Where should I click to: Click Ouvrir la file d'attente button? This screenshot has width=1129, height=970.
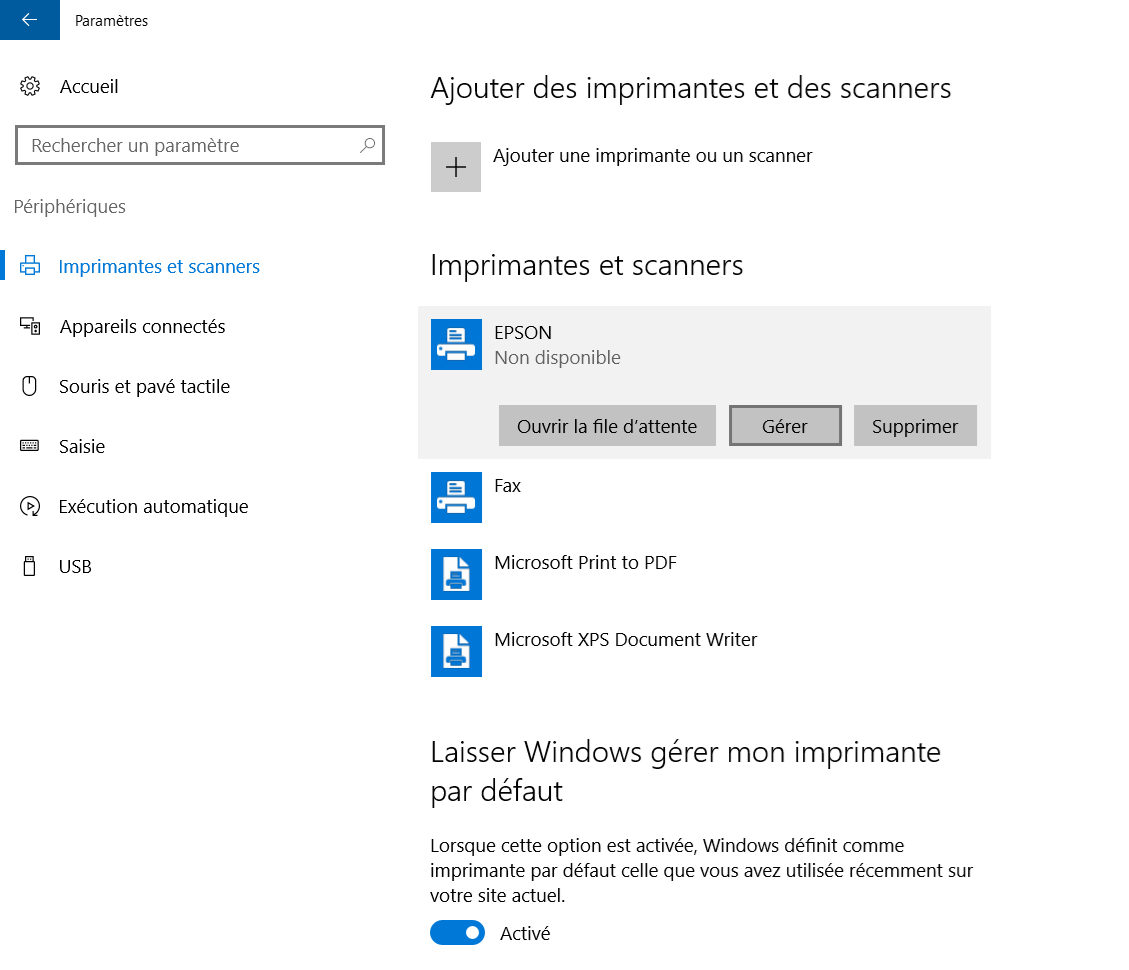(607, 426)
